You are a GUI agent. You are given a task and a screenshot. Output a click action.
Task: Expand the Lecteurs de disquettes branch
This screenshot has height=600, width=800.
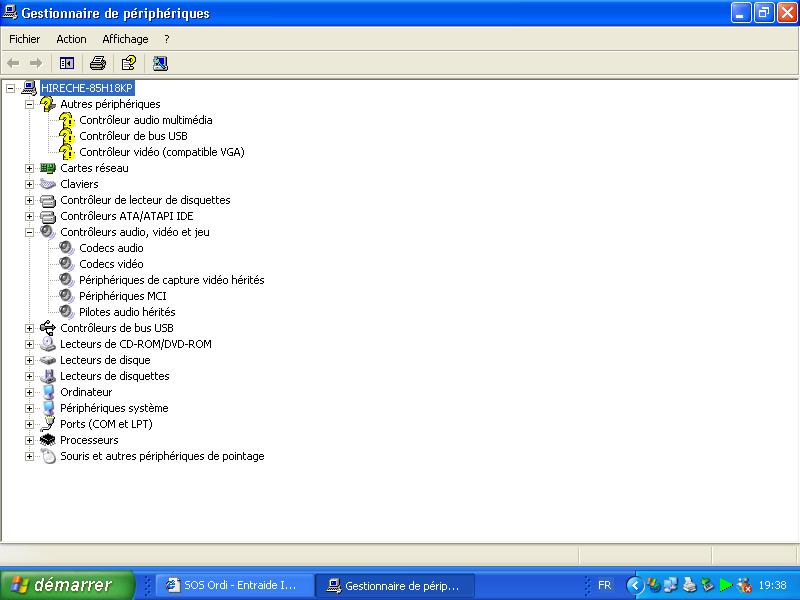click(30, 377)
